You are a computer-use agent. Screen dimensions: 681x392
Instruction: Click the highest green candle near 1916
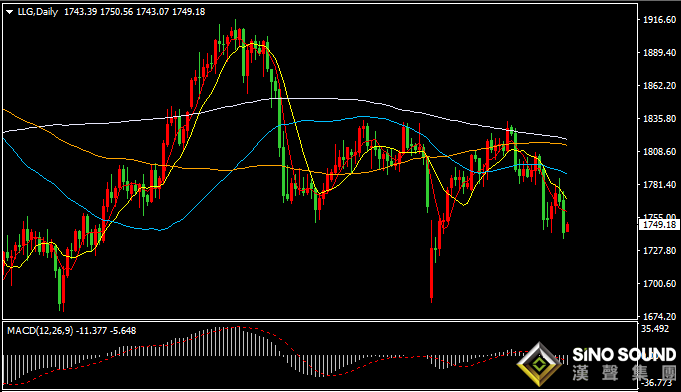[235, 34]
